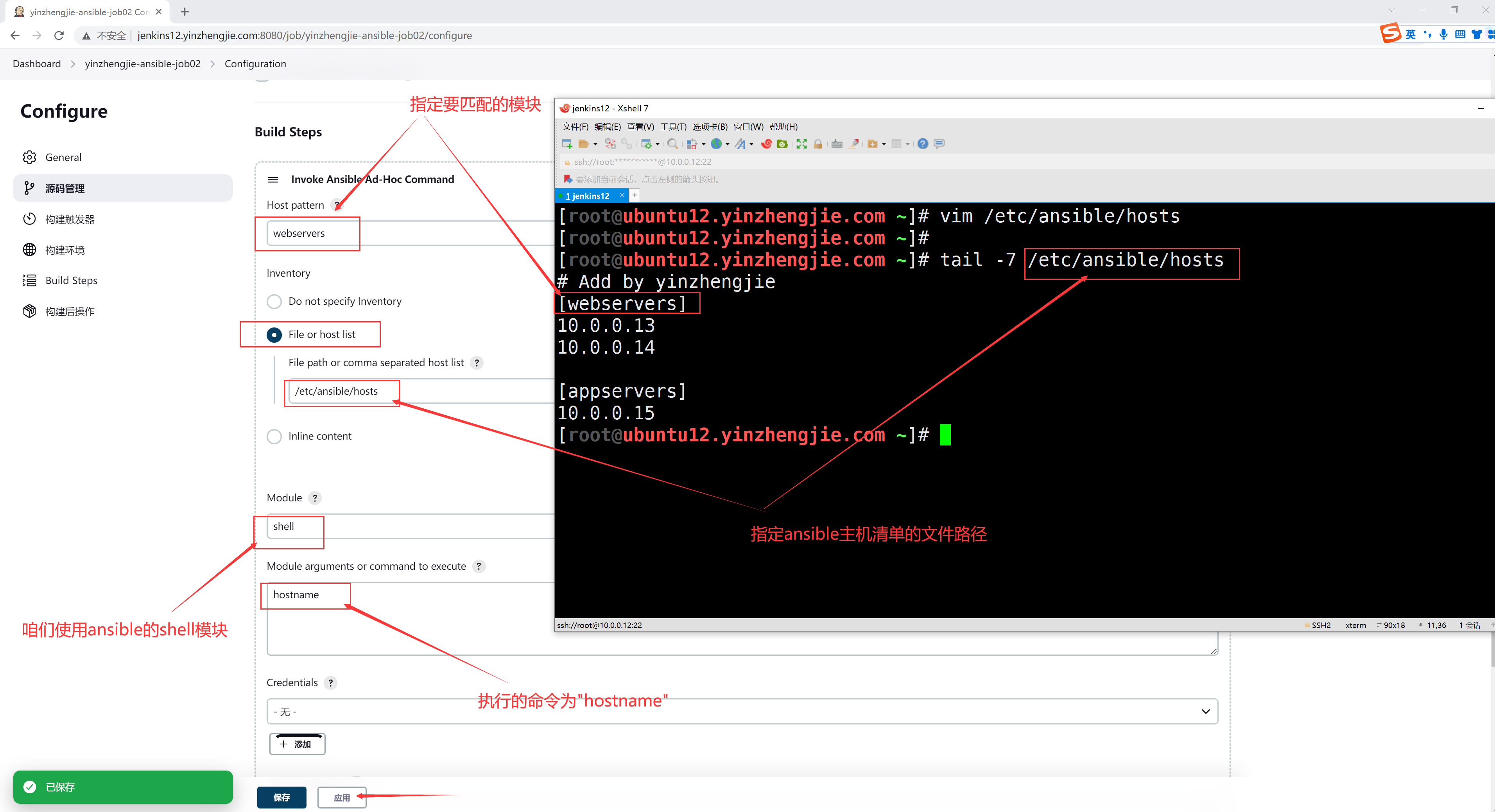The height and width of the screenshot is (812, 1495).
Task: Click the Xftp green file transfer icon
Action: (782, 144)
